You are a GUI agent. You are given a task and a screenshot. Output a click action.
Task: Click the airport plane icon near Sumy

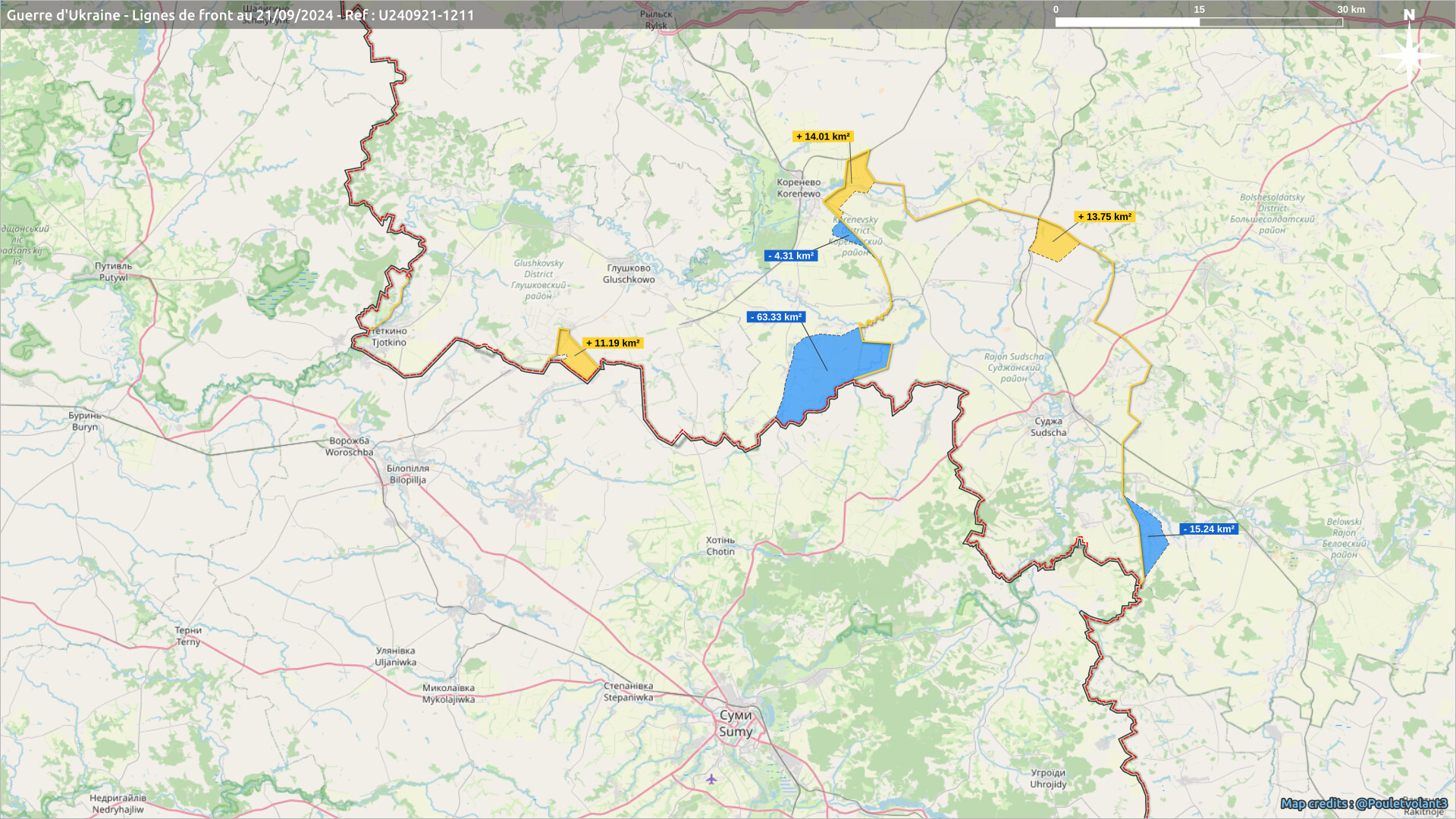pyautogui.click(x=711, y=779)
